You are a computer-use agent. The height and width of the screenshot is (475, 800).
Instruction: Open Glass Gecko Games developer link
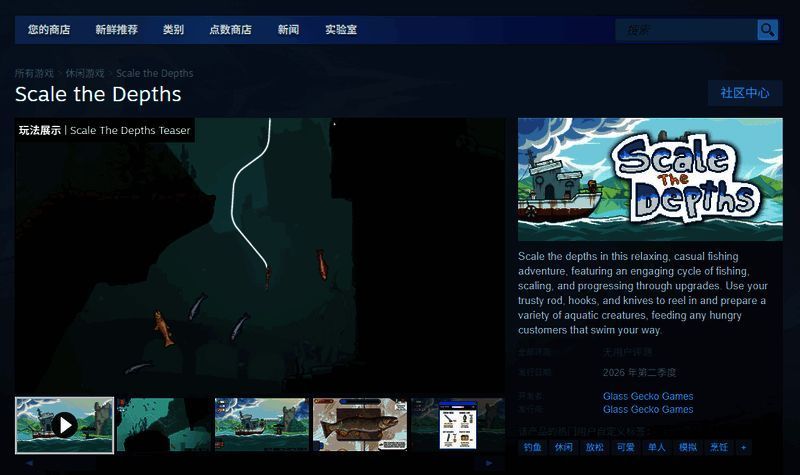[x=648, y=396]
